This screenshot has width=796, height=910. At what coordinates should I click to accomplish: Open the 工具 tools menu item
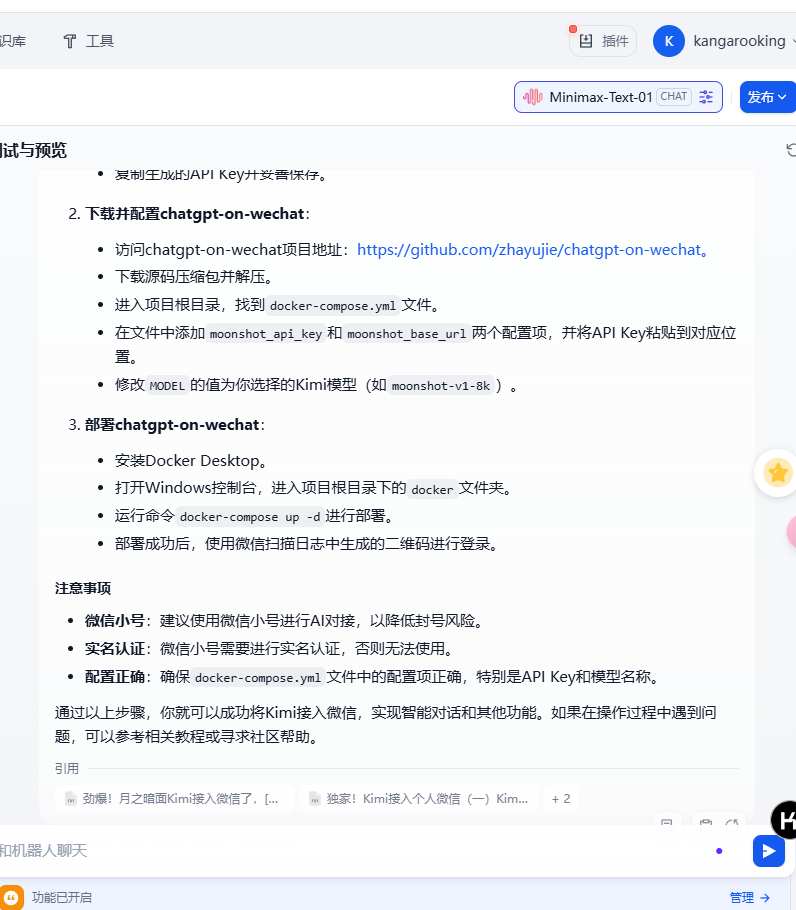tap(88, 41)
